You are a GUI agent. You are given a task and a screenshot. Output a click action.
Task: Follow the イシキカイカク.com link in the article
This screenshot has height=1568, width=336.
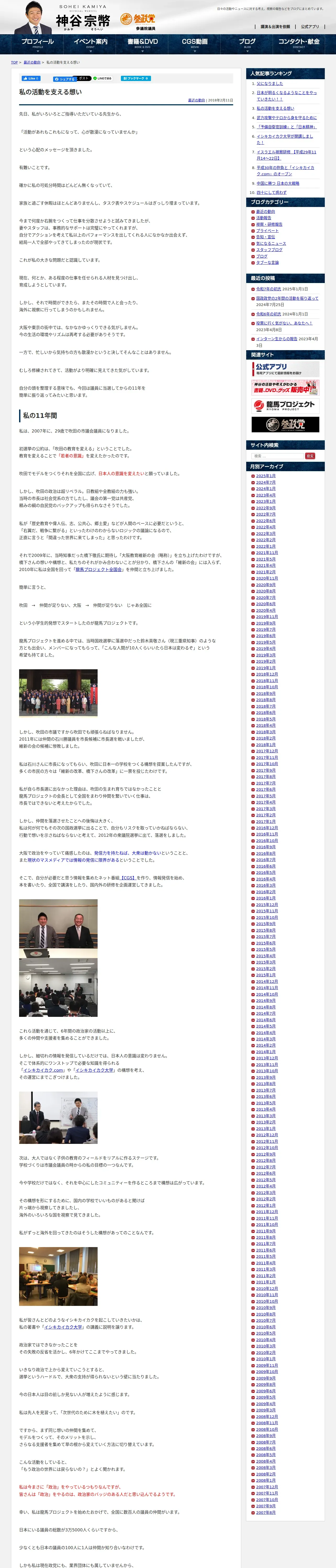click(43, 1070)
